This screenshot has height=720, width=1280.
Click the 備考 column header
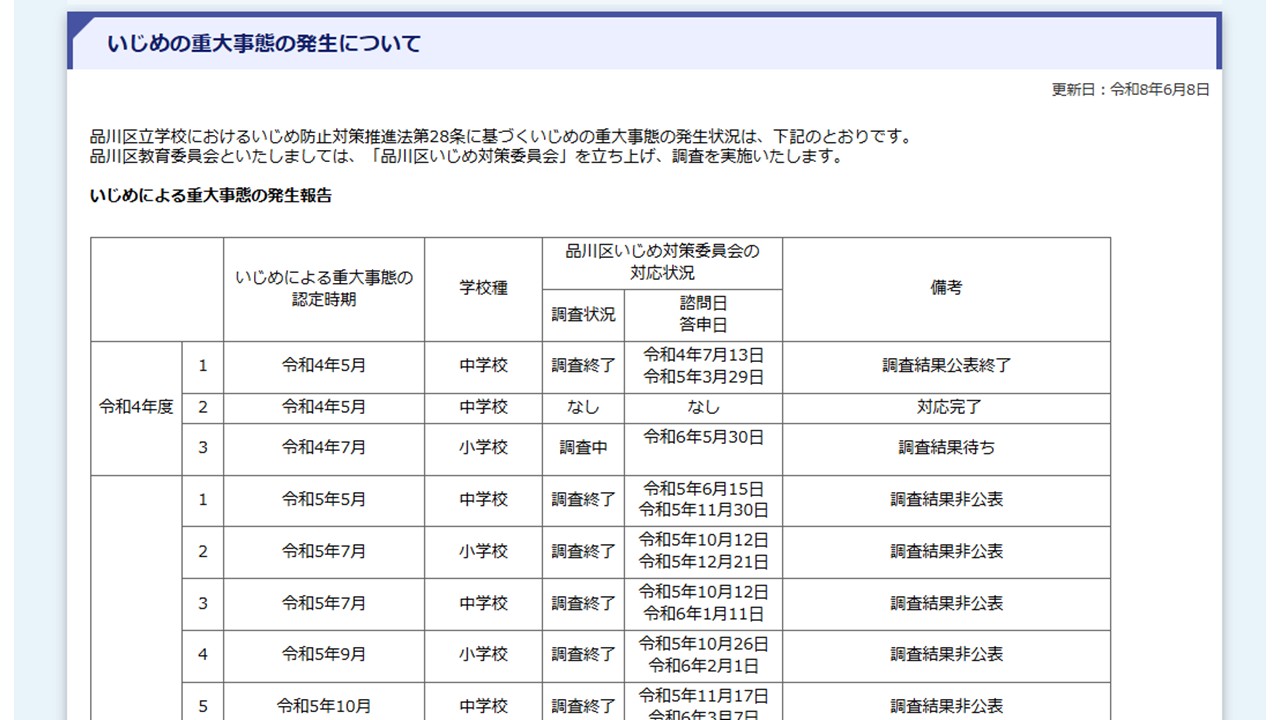pos(946,288)
